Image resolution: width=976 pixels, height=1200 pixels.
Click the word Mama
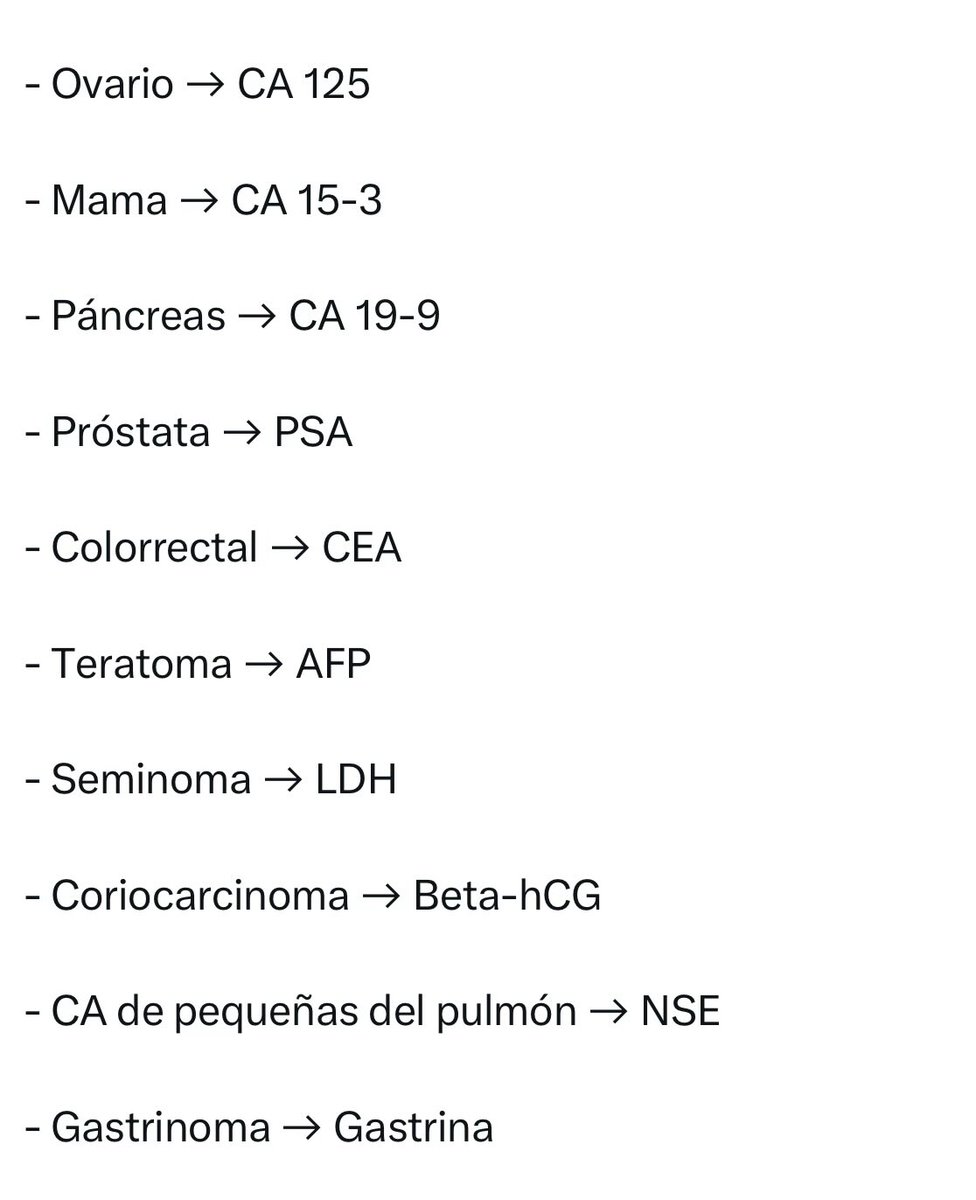click(x=109, y=201)
